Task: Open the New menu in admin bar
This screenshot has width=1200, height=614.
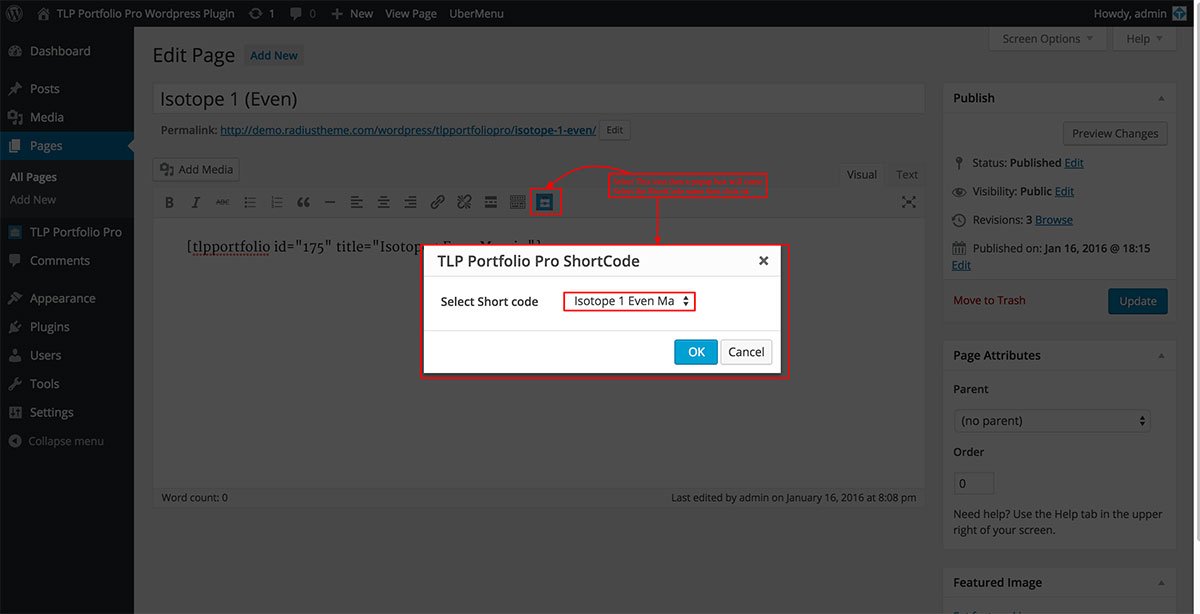Action: point(352,14)
